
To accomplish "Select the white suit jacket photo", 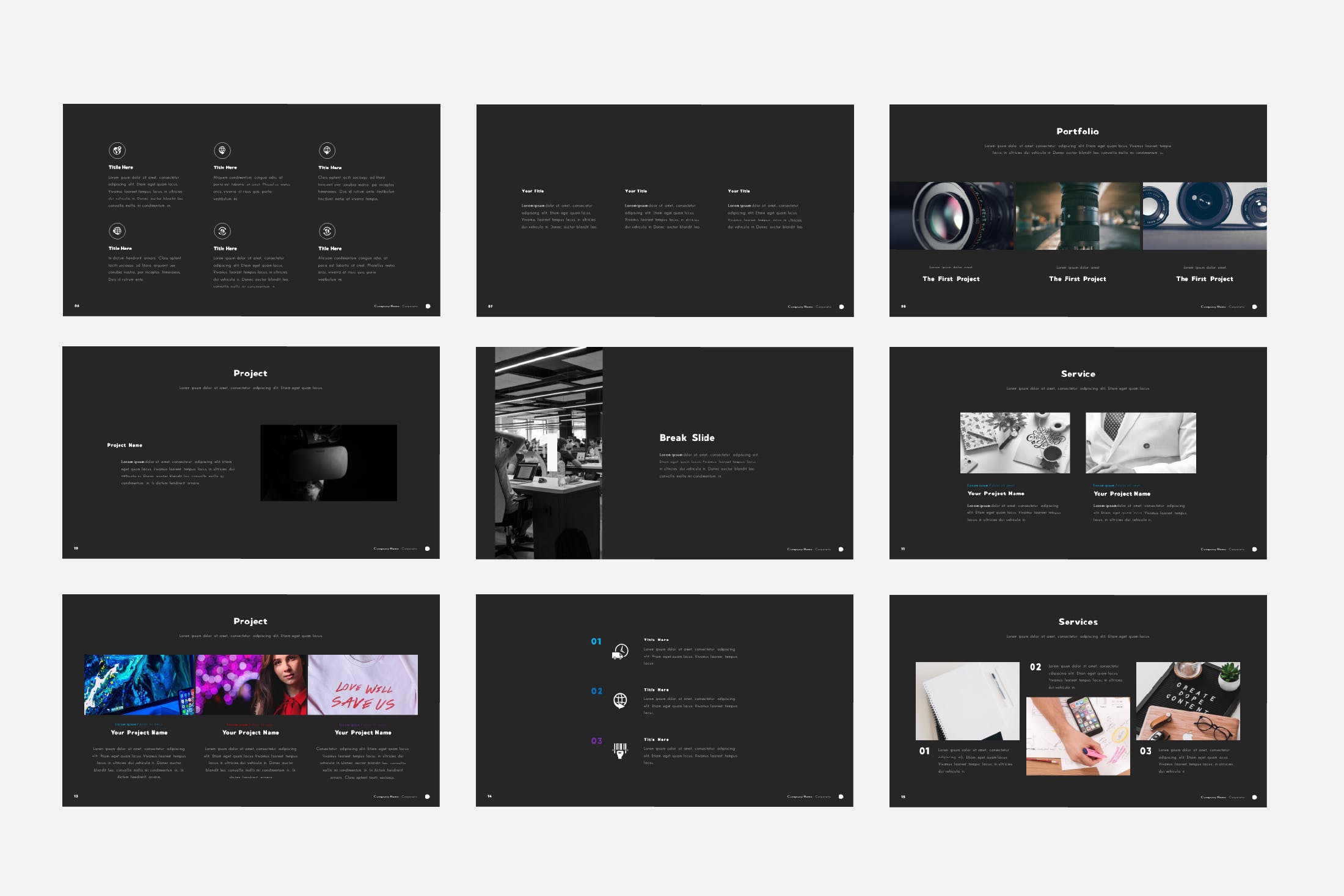I will (1141, 443).
